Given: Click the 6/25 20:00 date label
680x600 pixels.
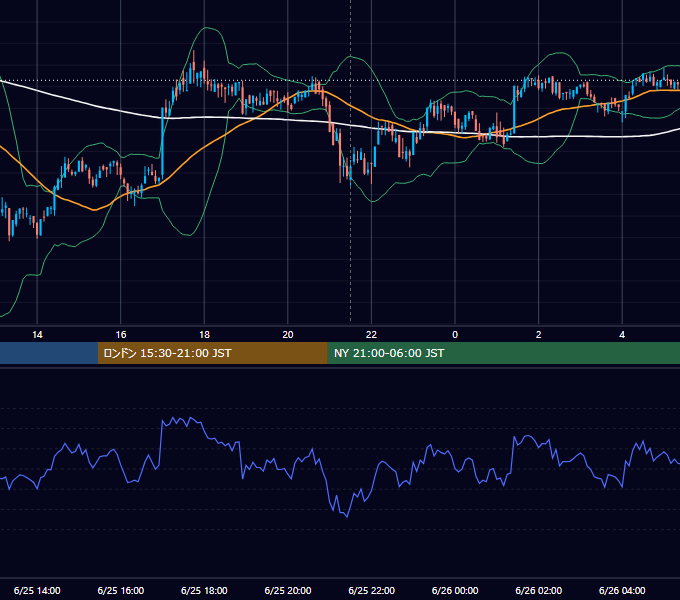Looking at the screenshot, I should 288,590.
